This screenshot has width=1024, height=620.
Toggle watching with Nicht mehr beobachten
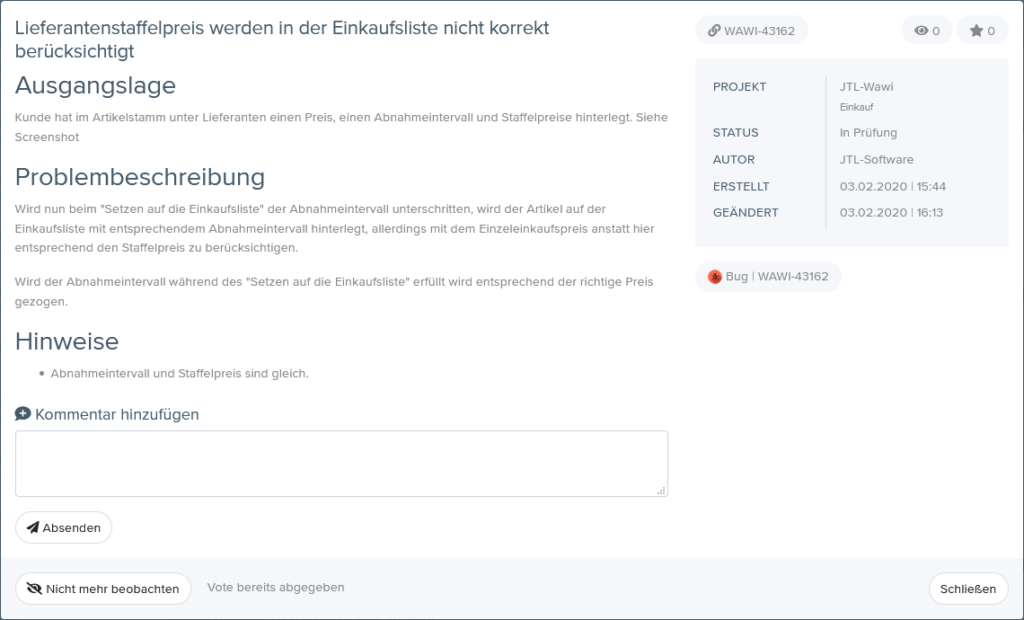click(x=103, y=589)
